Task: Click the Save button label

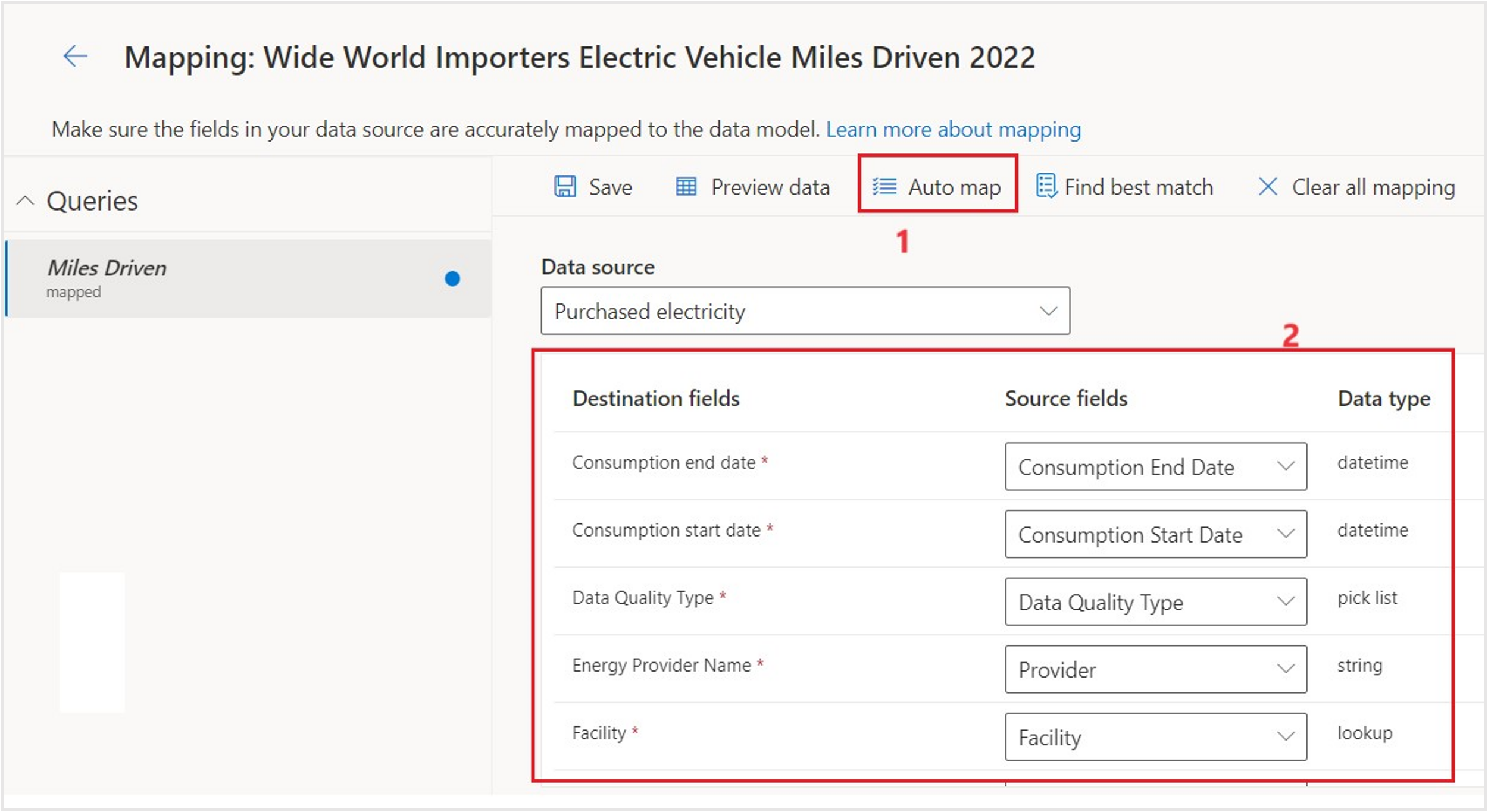Action: 610,187
